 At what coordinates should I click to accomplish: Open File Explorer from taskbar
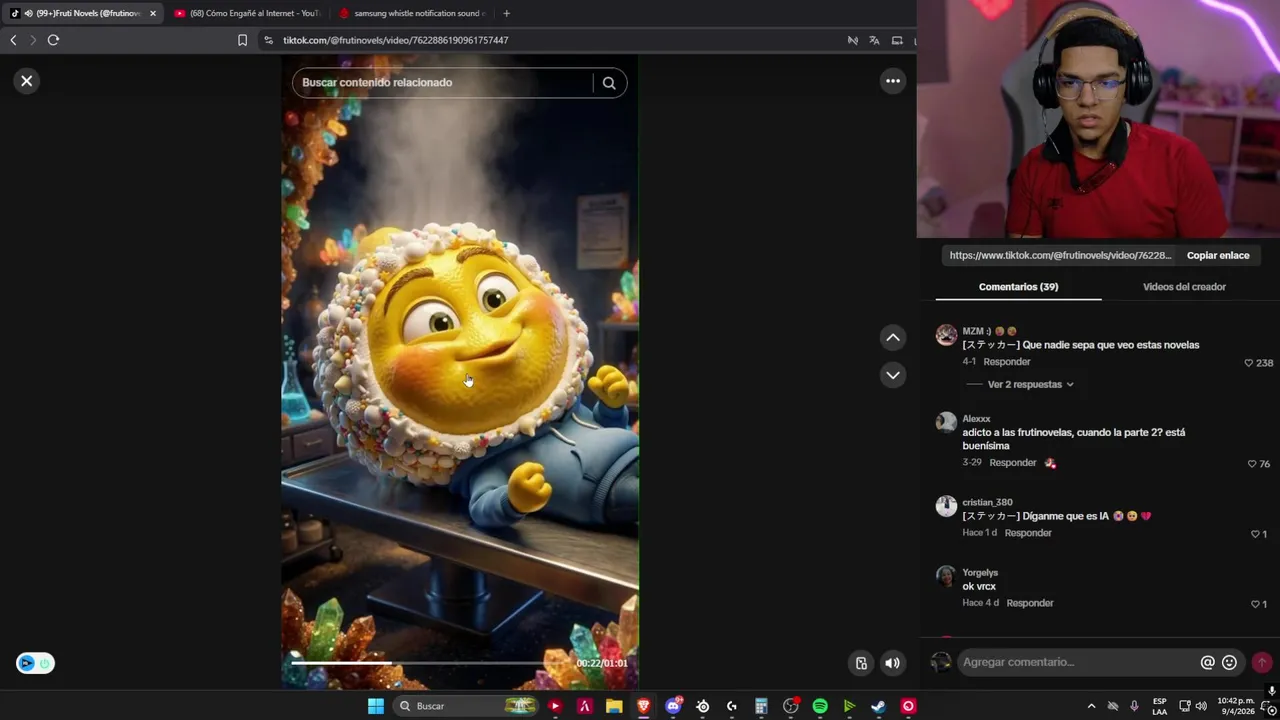pos(614,706)
